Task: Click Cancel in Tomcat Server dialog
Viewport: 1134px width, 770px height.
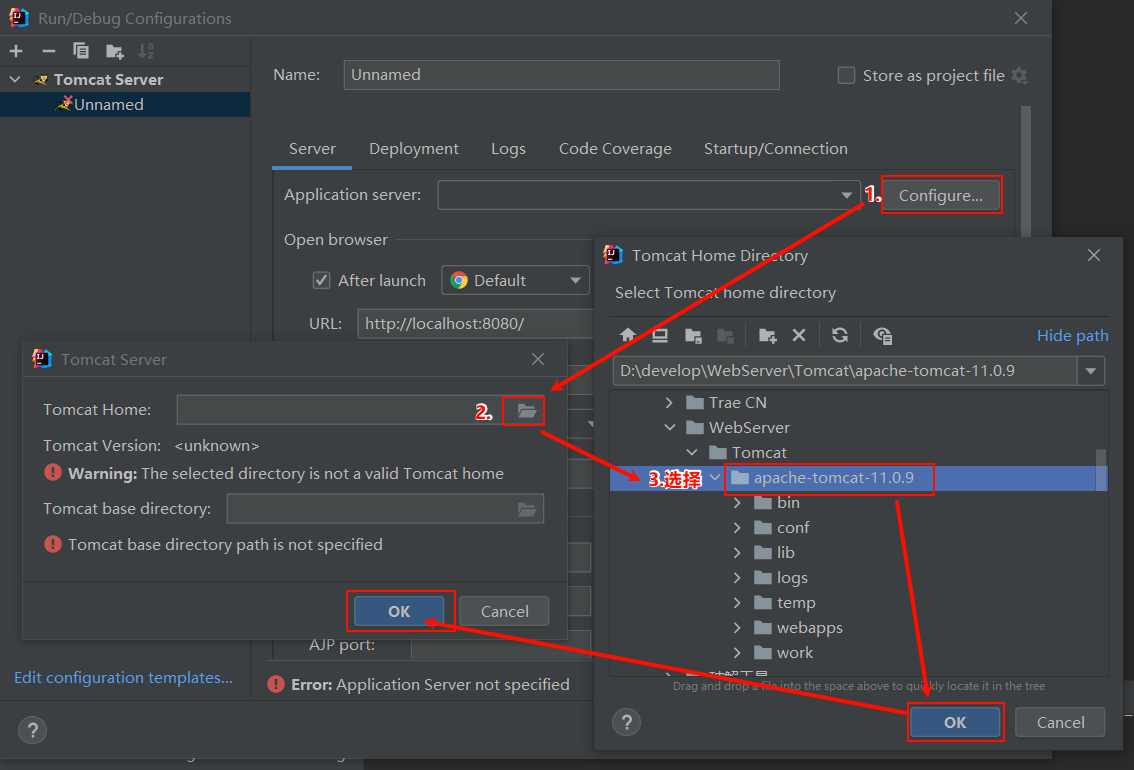Action: 505,612
